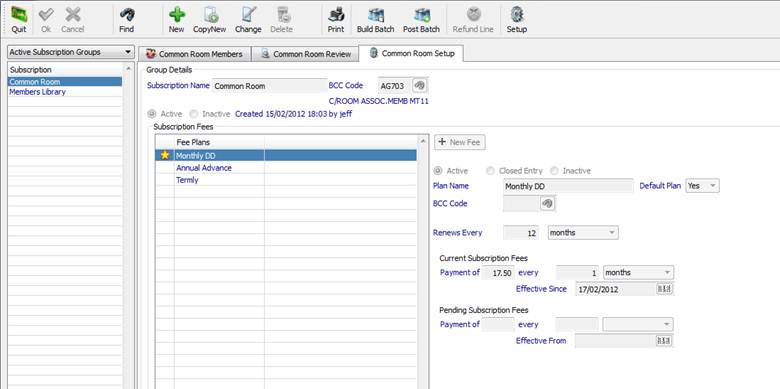Click the Subscription list column header
The image size is (780, 389).
pos(65,70)
